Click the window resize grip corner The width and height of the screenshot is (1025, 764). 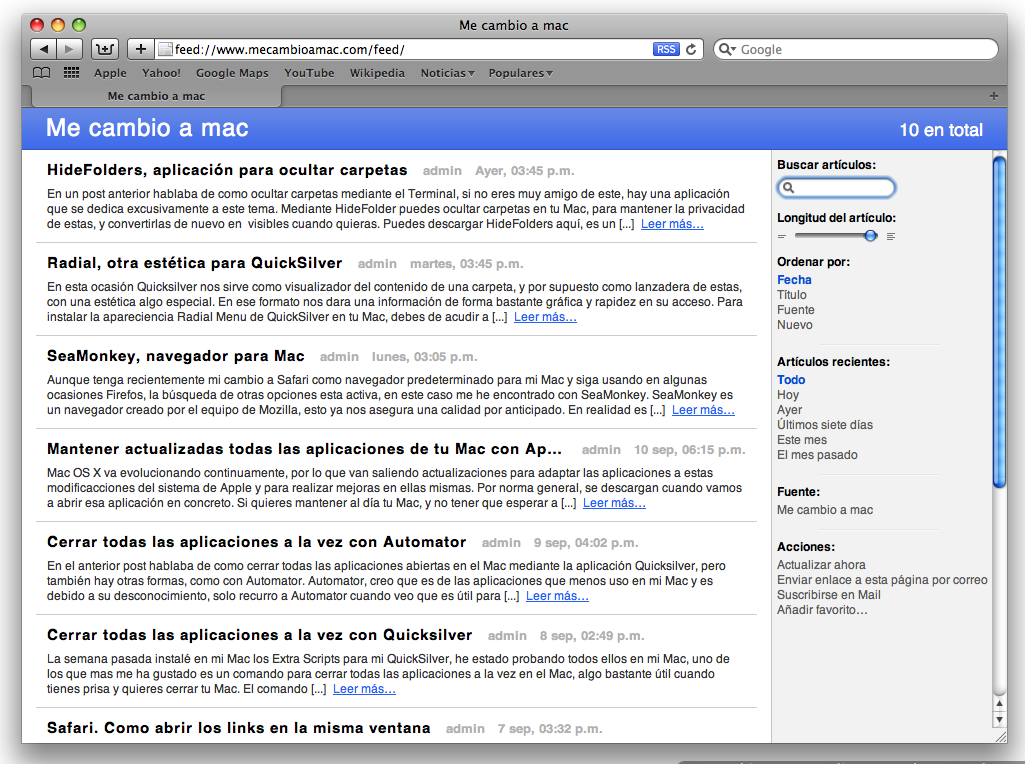(x=1000, y=737)
